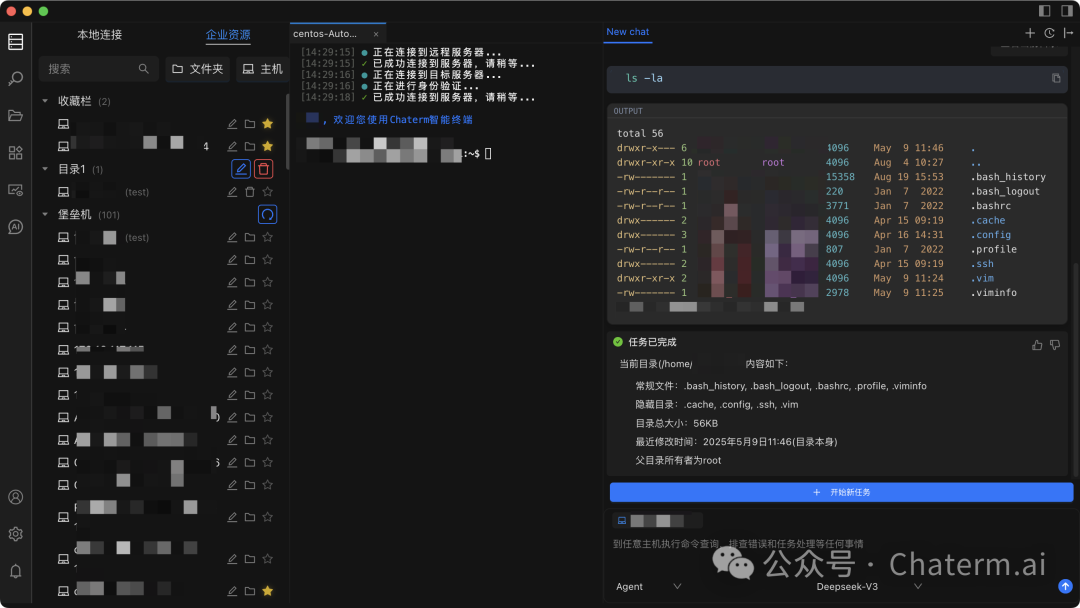Image resolution: width=1080 pixels, height=608 pixels.
Task: Click the magnifier icon in search box
Action: tap(143, 69)
